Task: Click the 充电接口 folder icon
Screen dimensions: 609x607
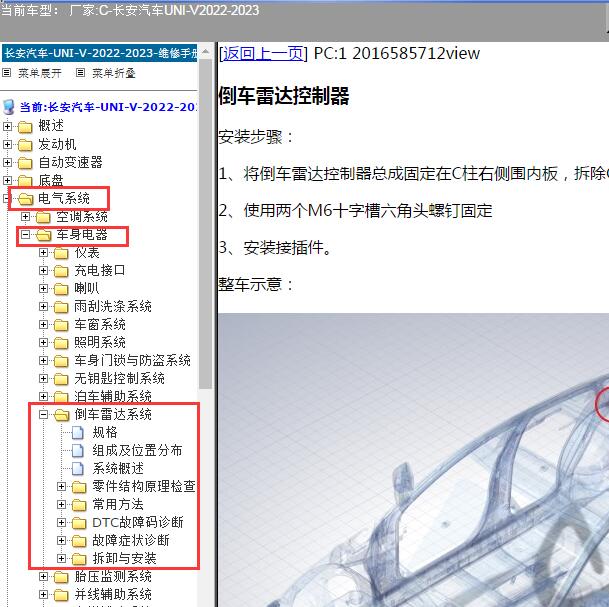Action: pos(61,271)
